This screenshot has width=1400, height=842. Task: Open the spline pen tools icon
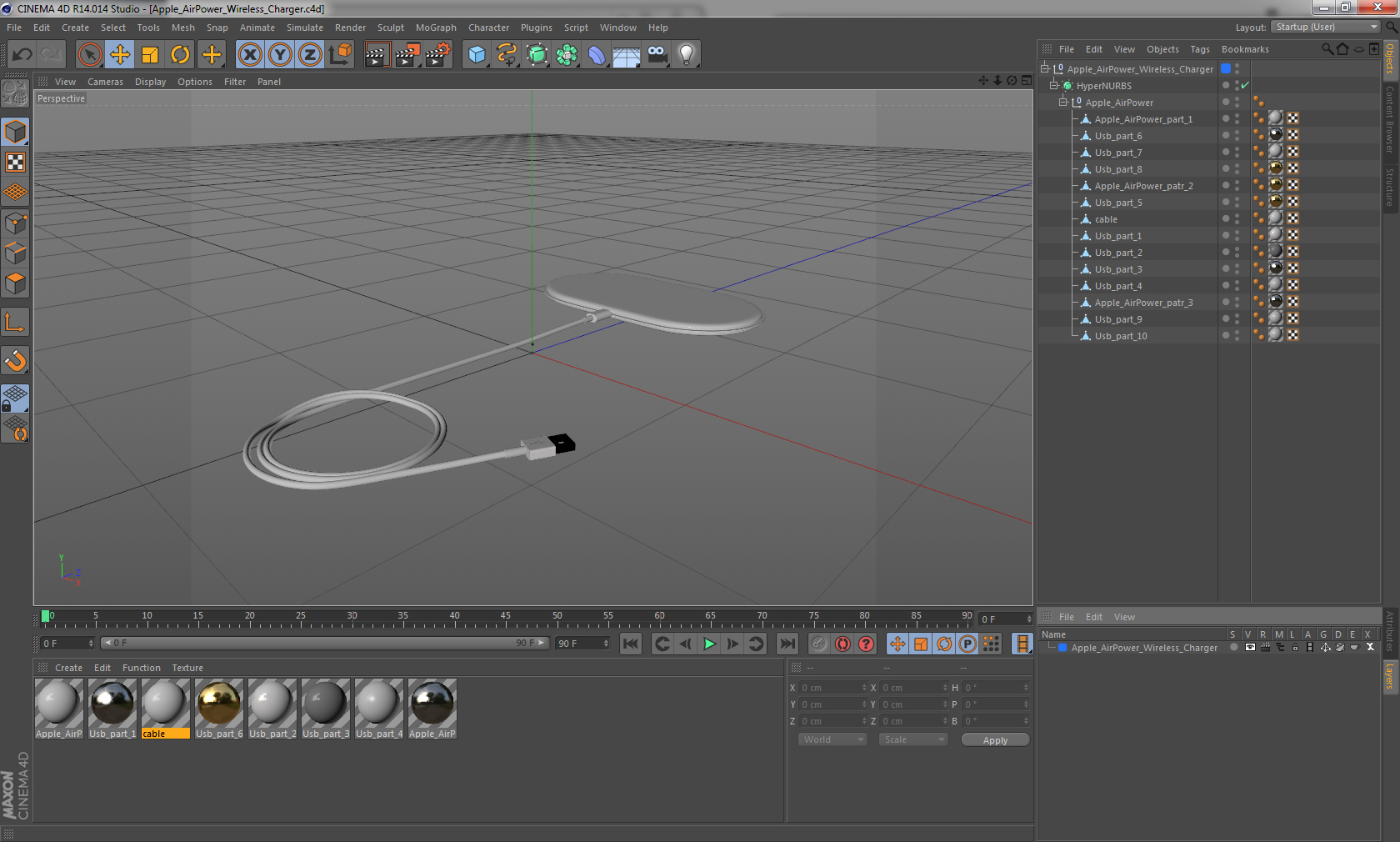(507, 55)
